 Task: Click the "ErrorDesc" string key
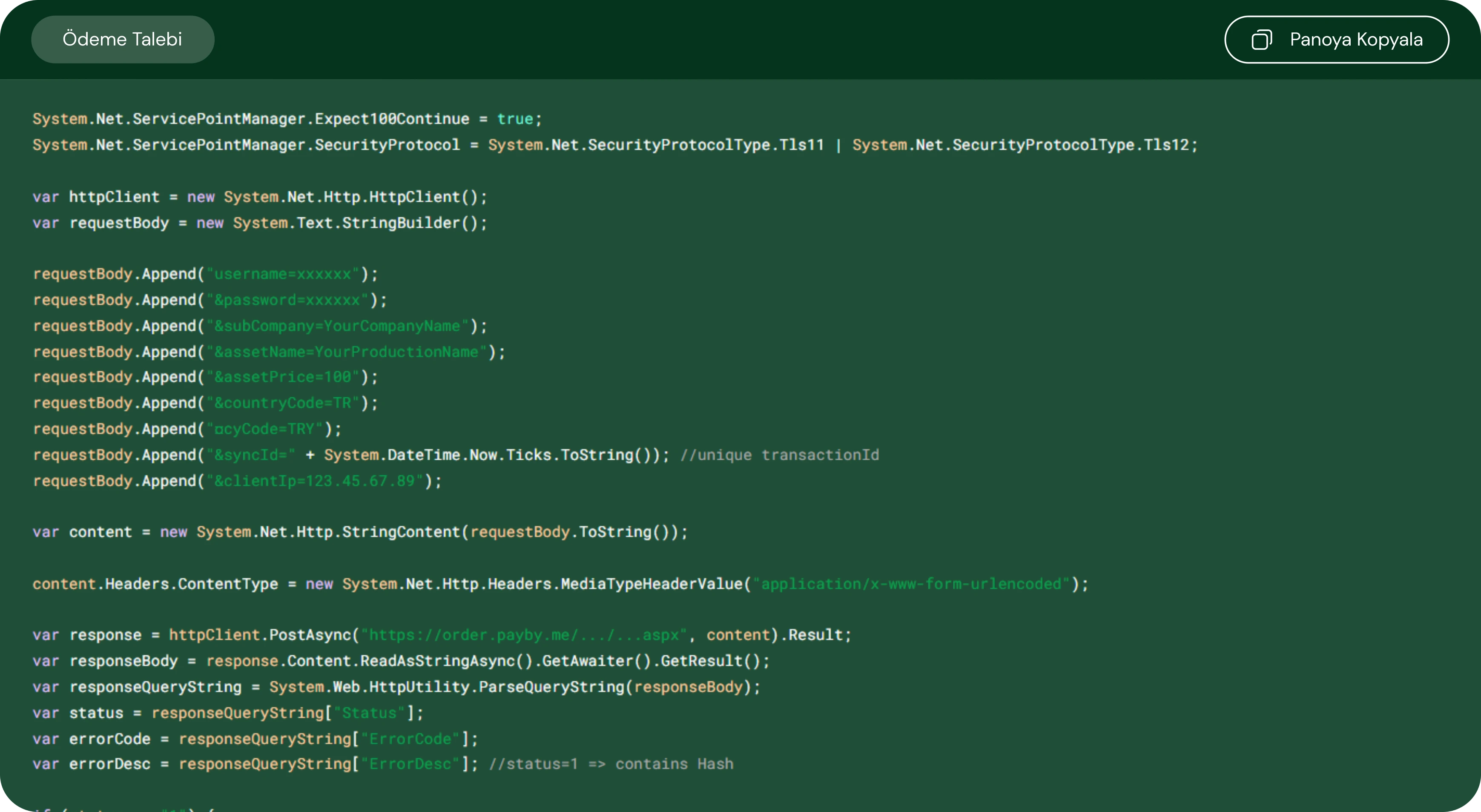point(410,764)
